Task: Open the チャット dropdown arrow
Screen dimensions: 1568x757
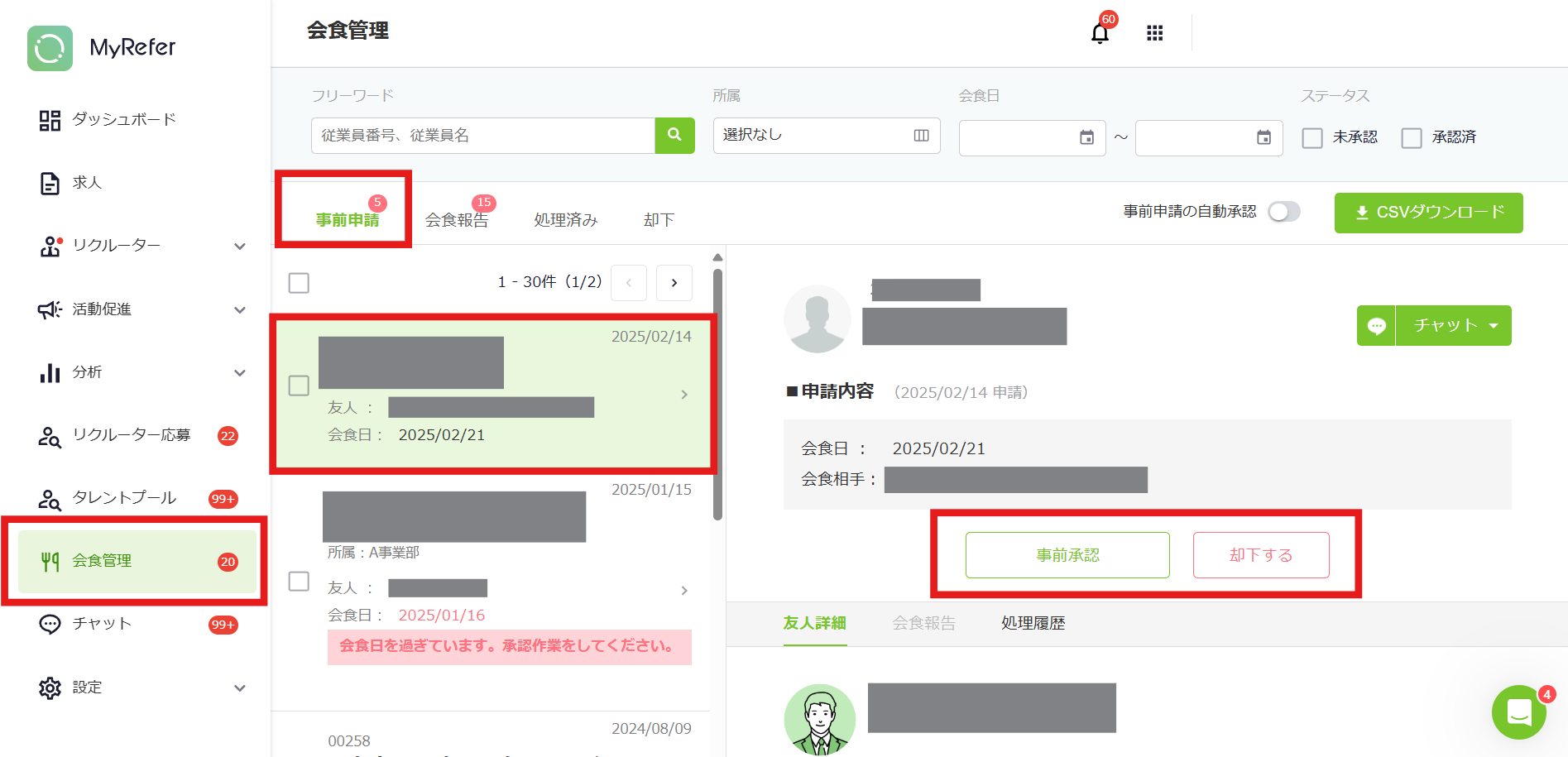Action: [1494, 326]
